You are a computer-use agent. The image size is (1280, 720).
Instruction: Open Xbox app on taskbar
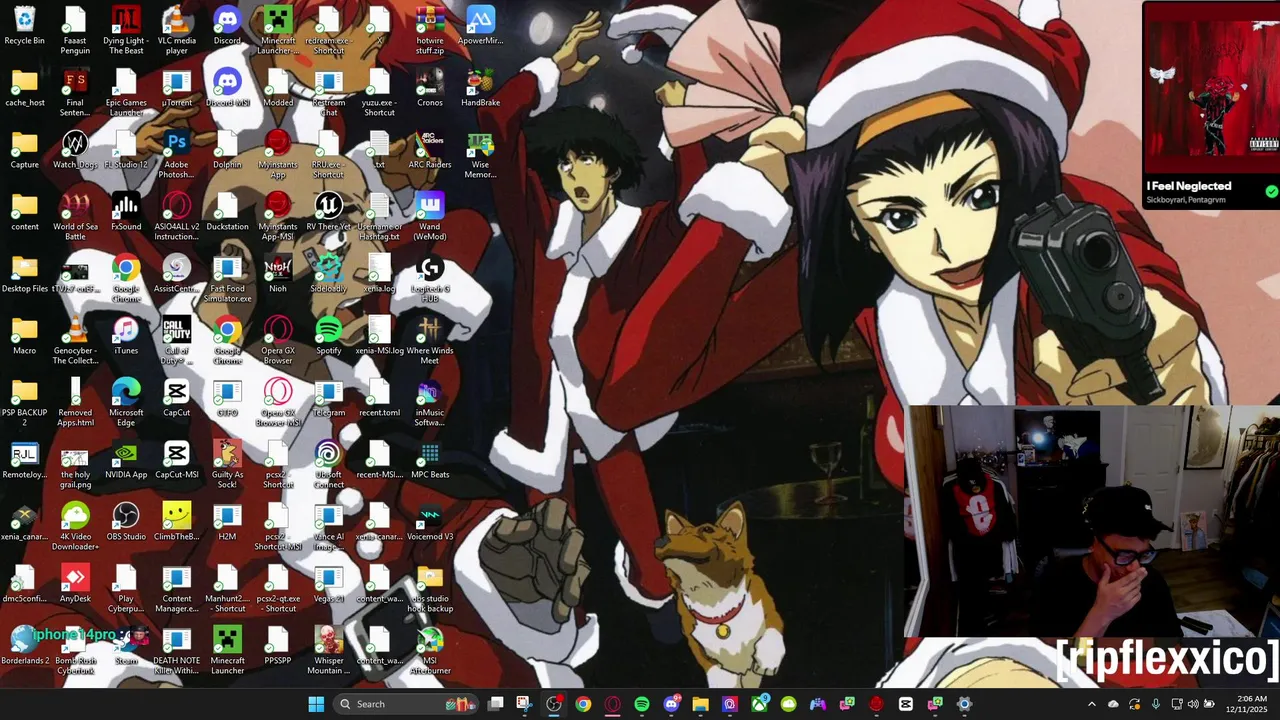tap(759, 704)
